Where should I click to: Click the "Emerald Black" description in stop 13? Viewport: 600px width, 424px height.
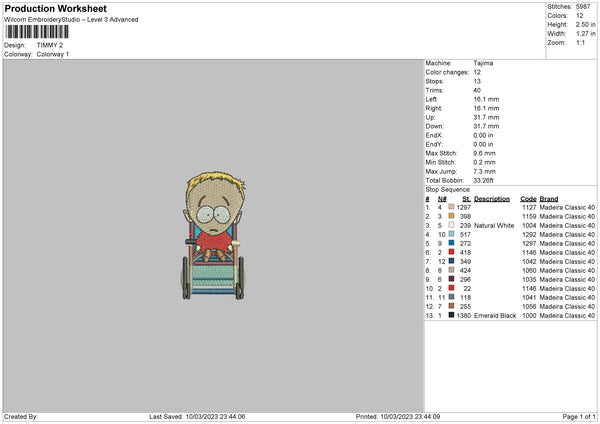[x=495, y=315]
